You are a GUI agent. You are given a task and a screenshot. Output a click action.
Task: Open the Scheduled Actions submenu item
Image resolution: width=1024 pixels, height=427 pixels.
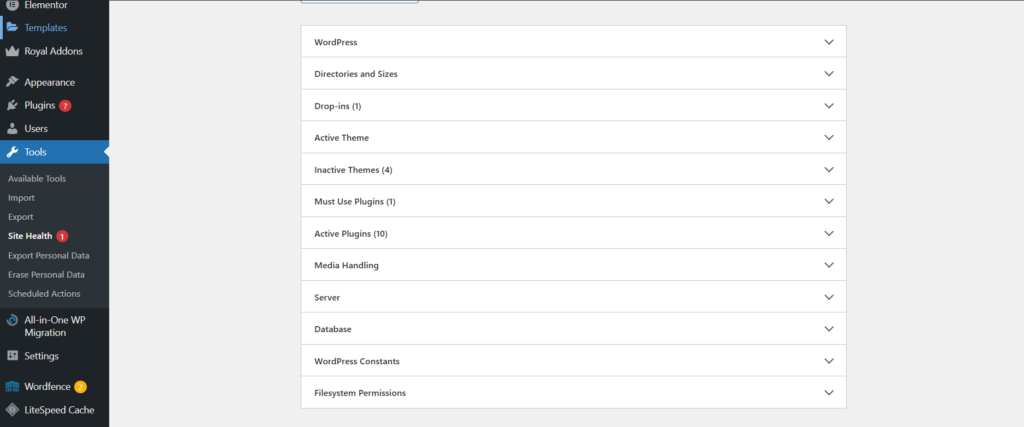click(44, 294)
